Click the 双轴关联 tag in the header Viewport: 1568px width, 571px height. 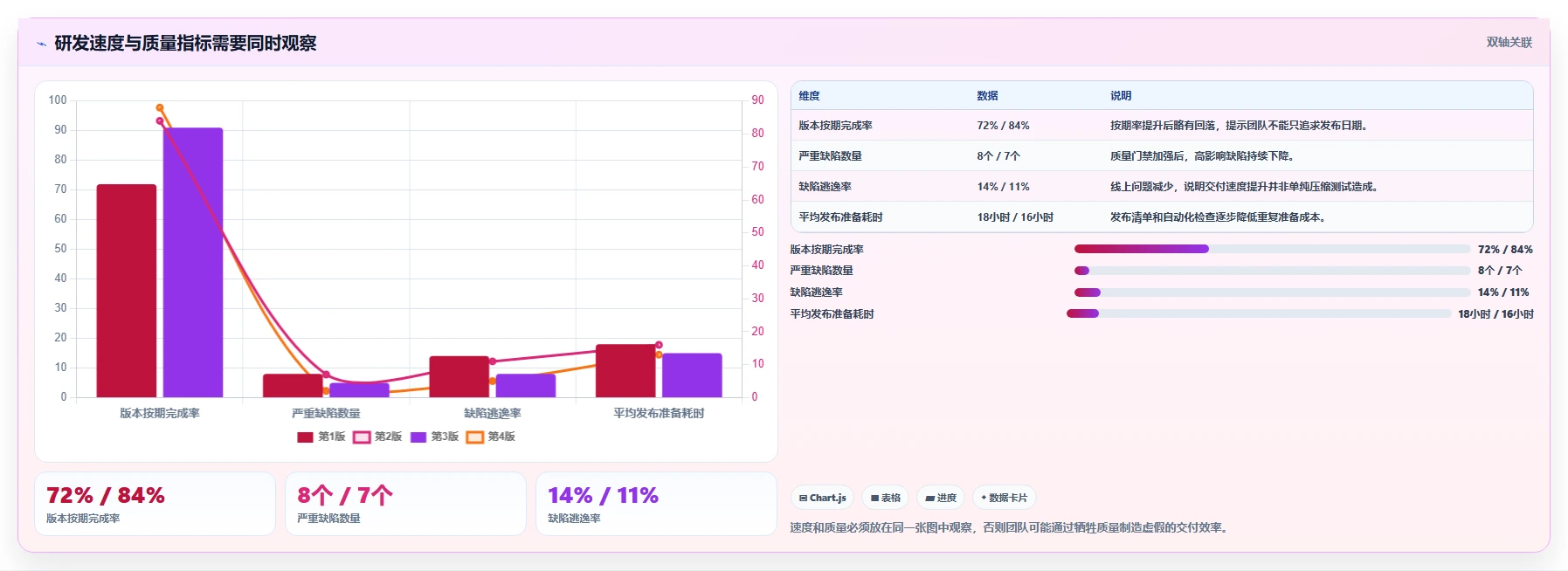click(1509, 42)
